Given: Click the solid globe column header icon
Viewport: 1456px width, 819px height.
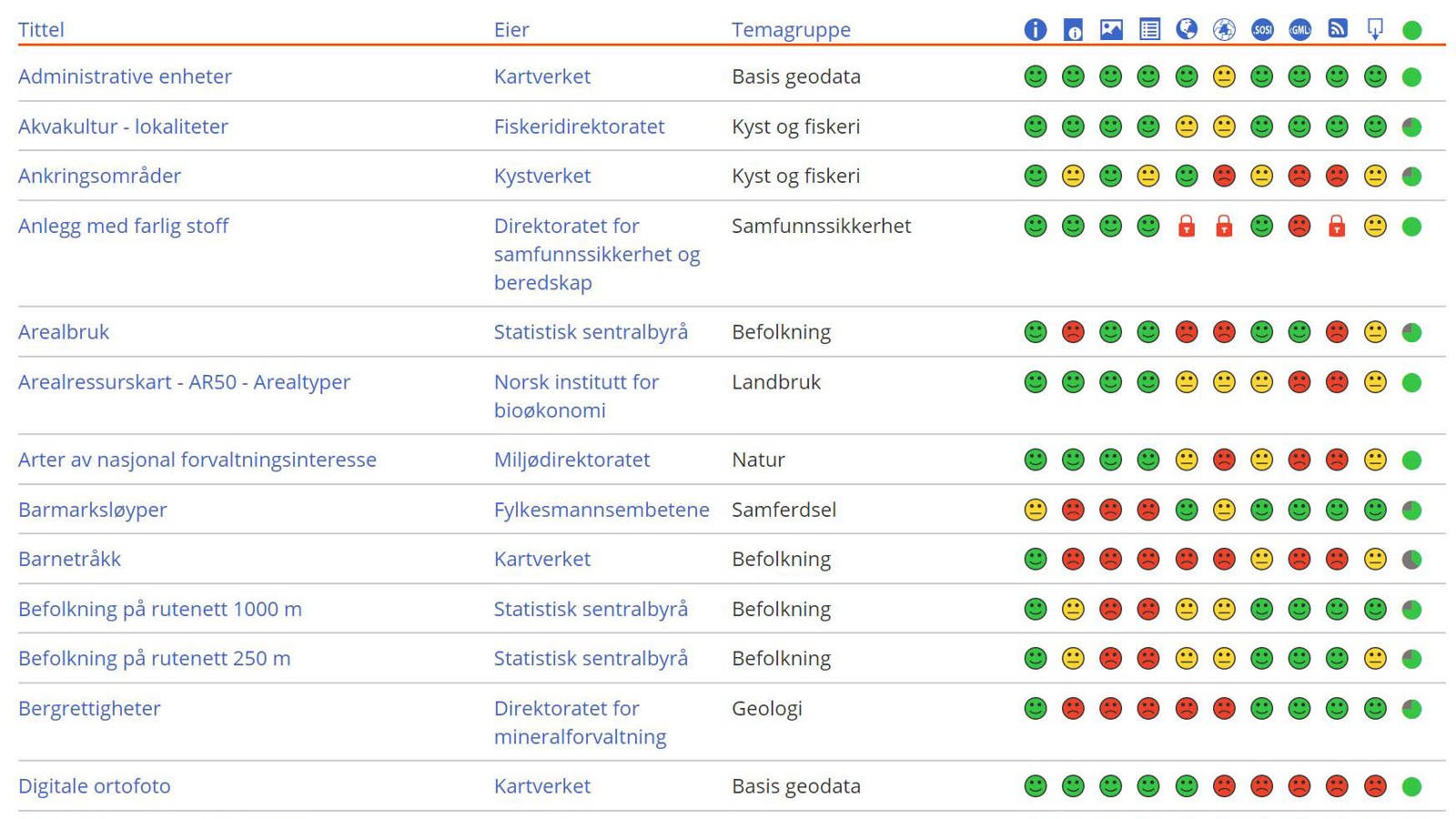Looking at the screenshot, I should pyautogui.click(x=1186, y=30).
